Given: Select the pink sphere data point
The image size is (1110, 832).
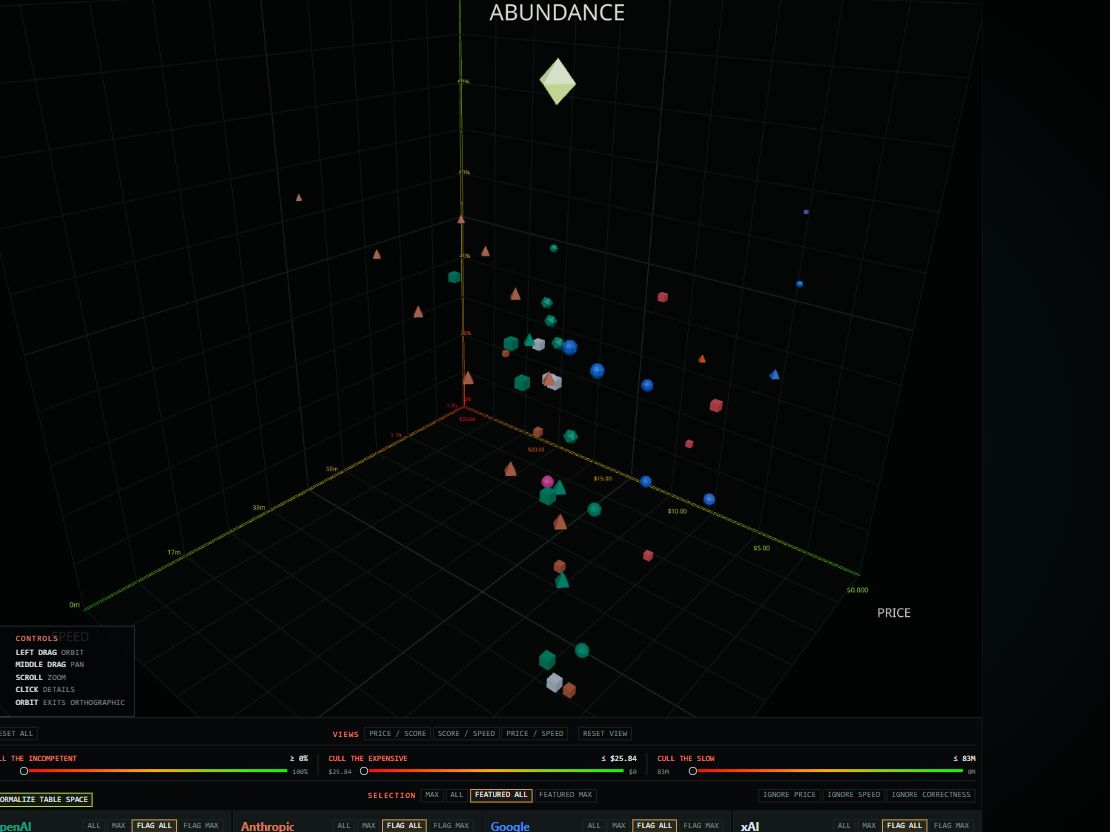Looking at the screenshot, I should click(x=547, y=481).
